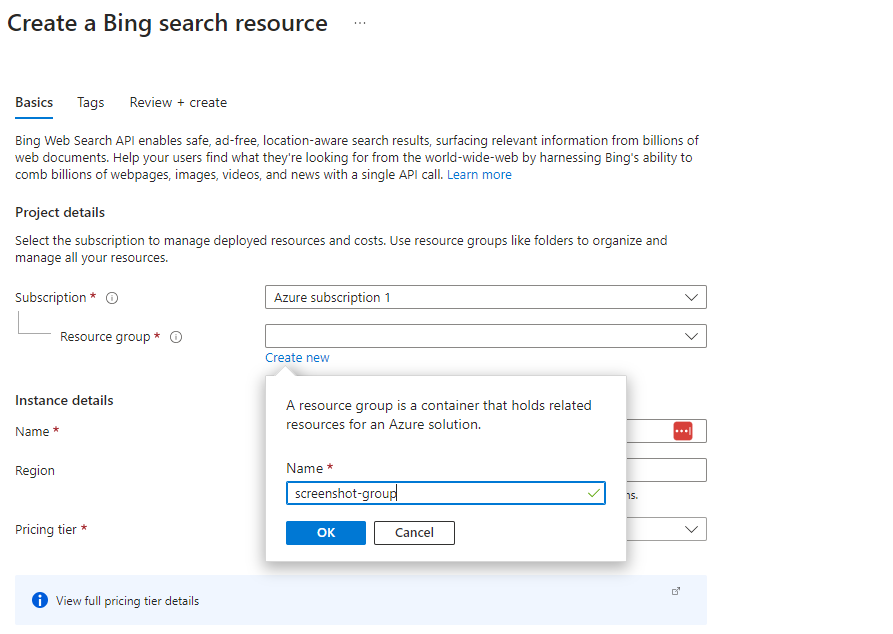
Task: Go to the Review + create tab
Action: click(178, 102)
